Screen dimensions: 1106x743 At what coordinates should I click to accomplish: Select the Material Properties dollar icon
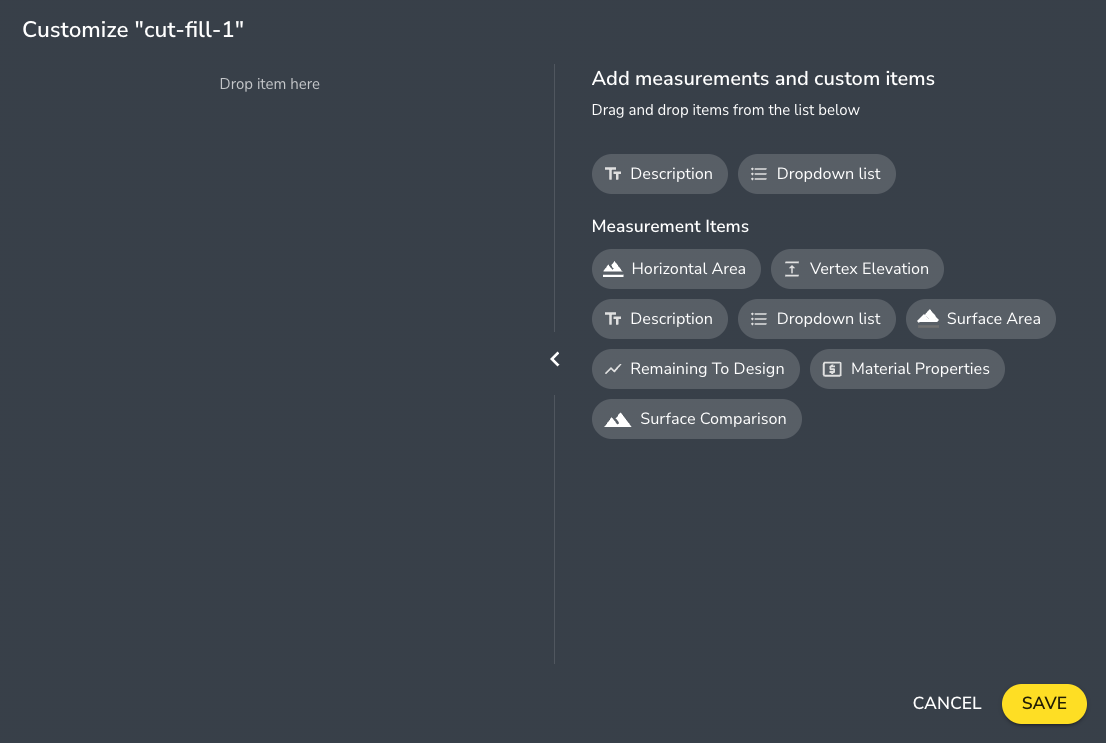click(832, 368)
